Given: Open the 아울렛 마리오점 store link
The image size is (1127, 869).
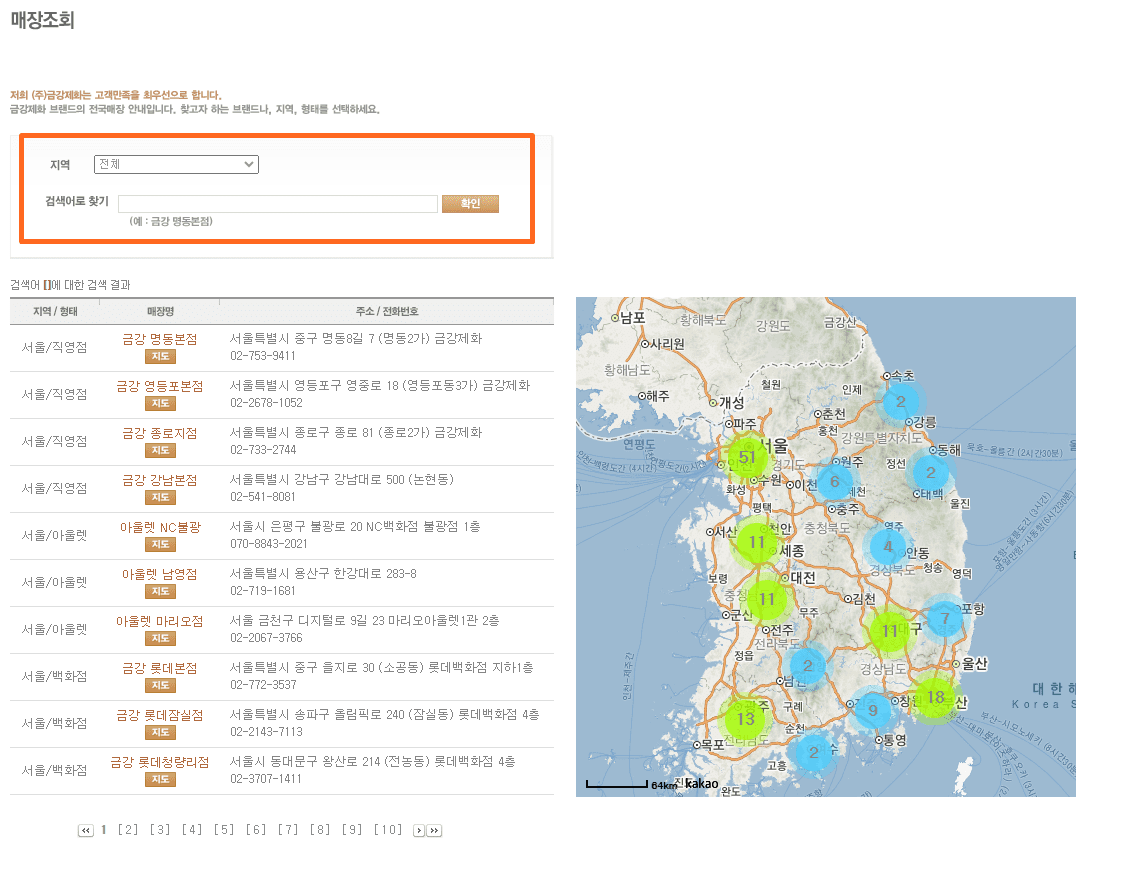Looking at the screenshot, I should pos(160,621).
